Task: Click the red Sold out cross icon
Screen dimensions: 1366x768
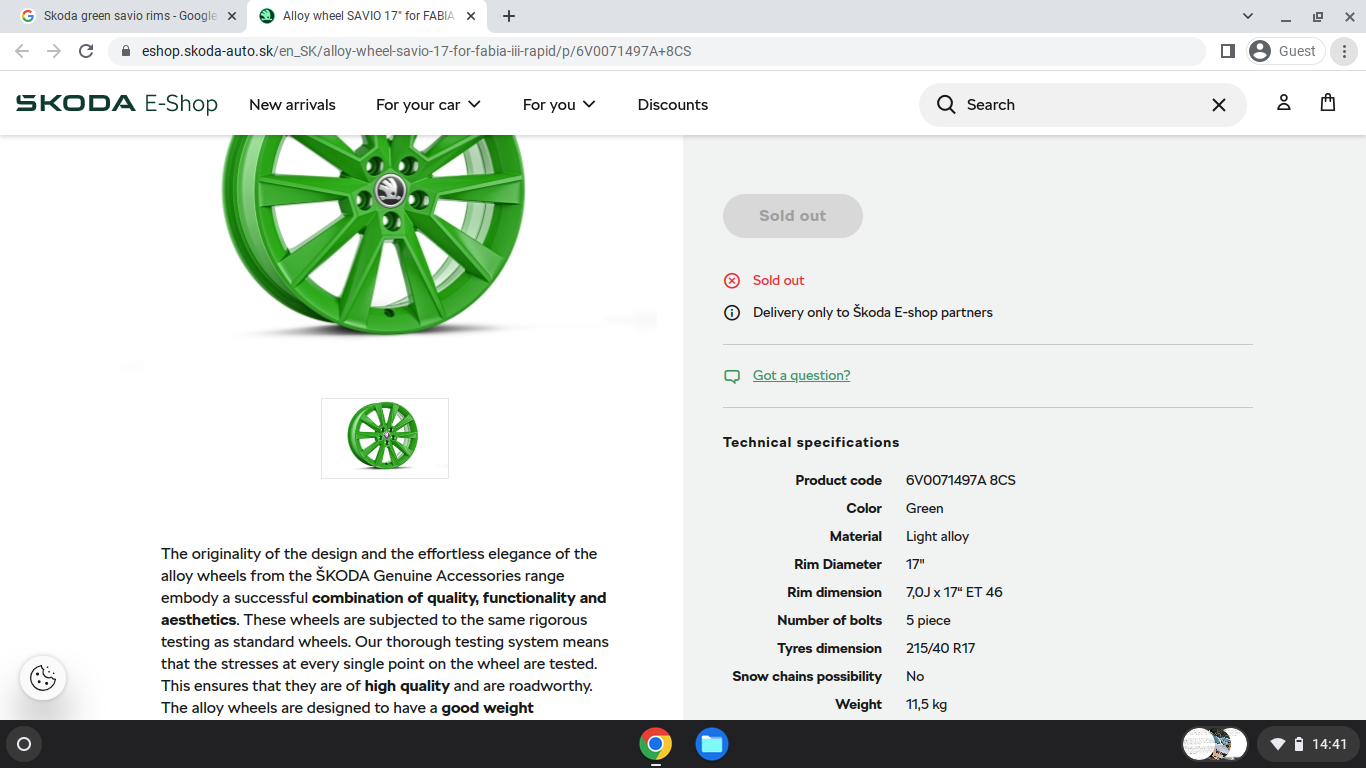Action: (x=731, y=280)
